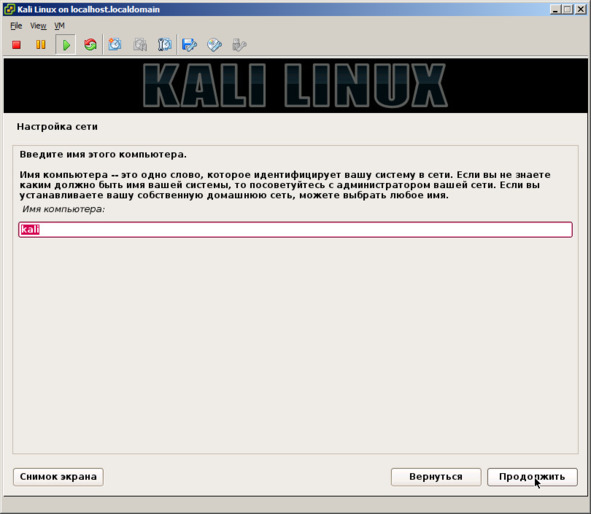The width and height of the screenshot is (591, 514).
Task: Click the CD/DVD drive connect icon
Action: [x=214, y=45]
